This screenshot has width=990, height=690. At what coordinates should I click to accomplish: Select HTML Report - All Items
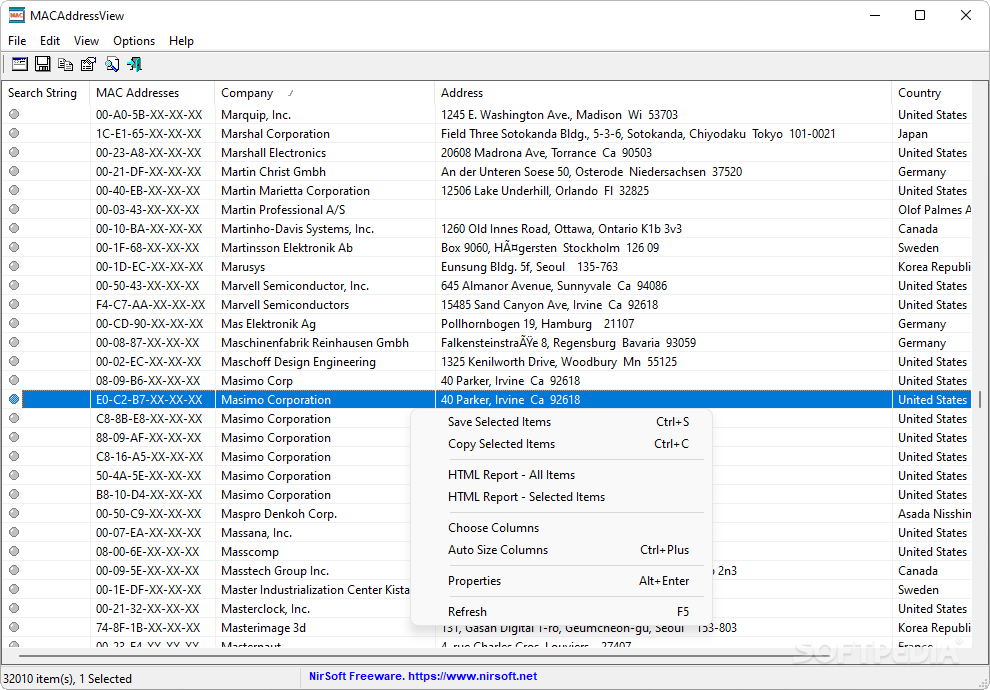561,475
